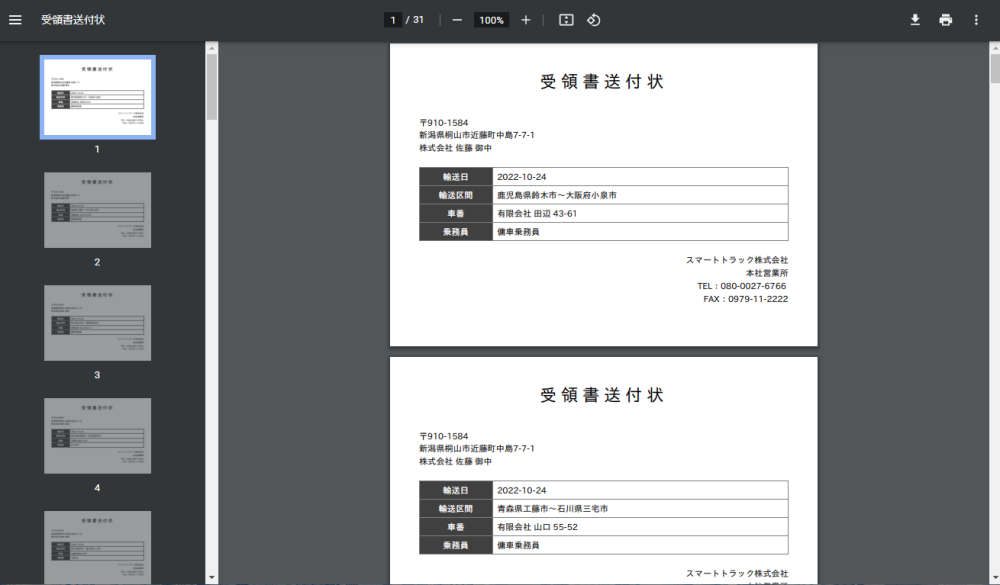Image resolution: width=1000 pixels, height=585 pixels.
Task: Click sidebar scrollbar up arrow
Action: pos(211,47)
